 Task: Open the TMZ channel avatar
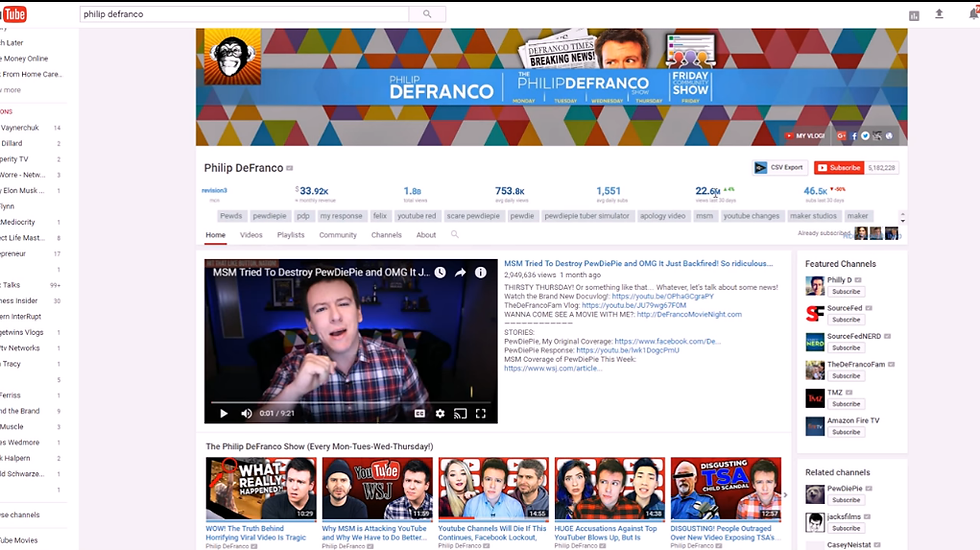815,398
